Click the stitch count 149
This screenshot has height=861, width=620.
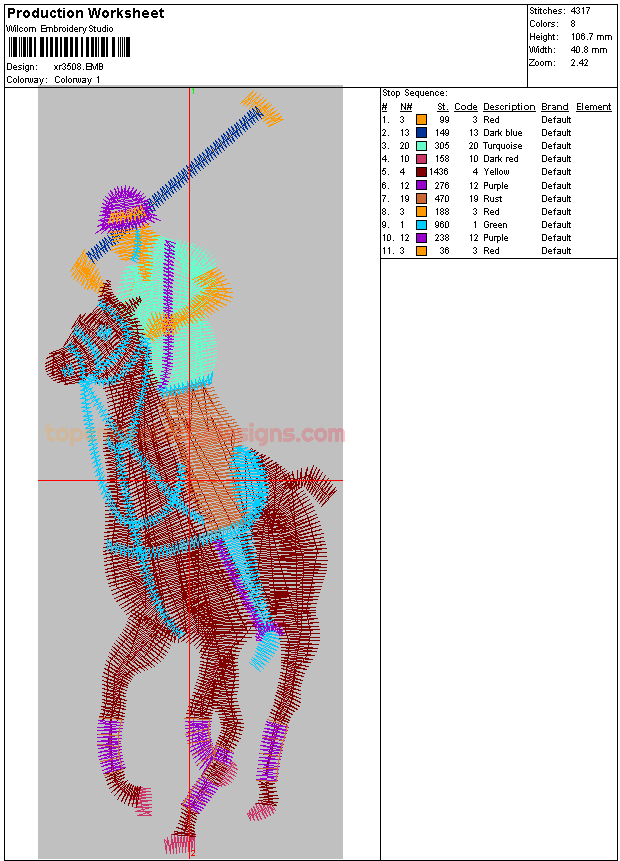point(442,133)
